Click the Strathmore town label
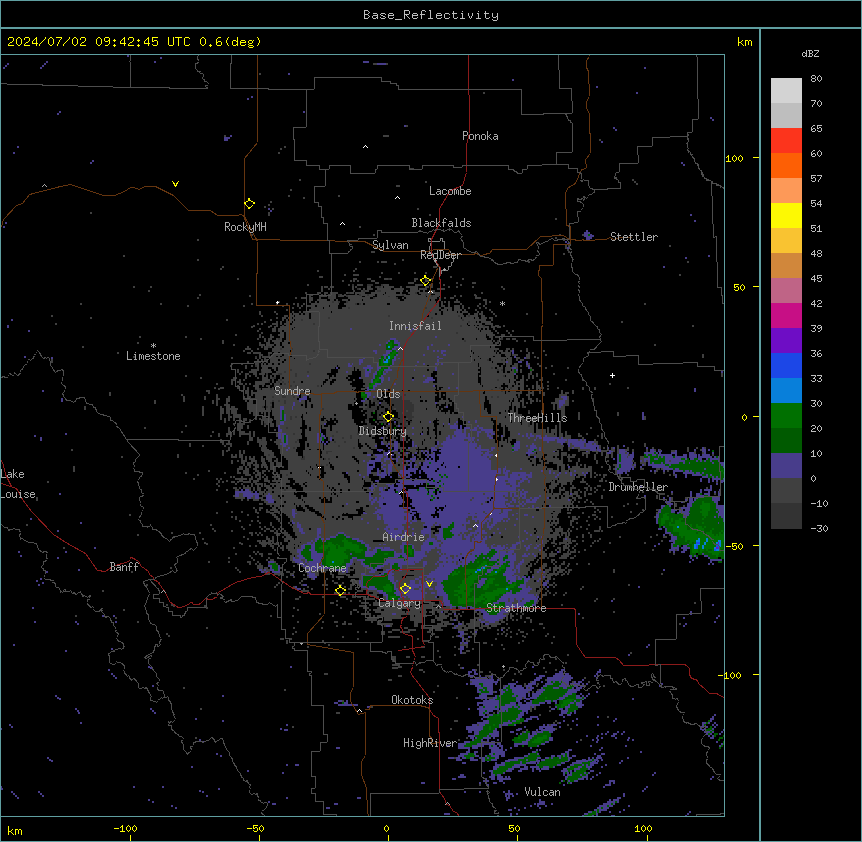 (516, 608)
